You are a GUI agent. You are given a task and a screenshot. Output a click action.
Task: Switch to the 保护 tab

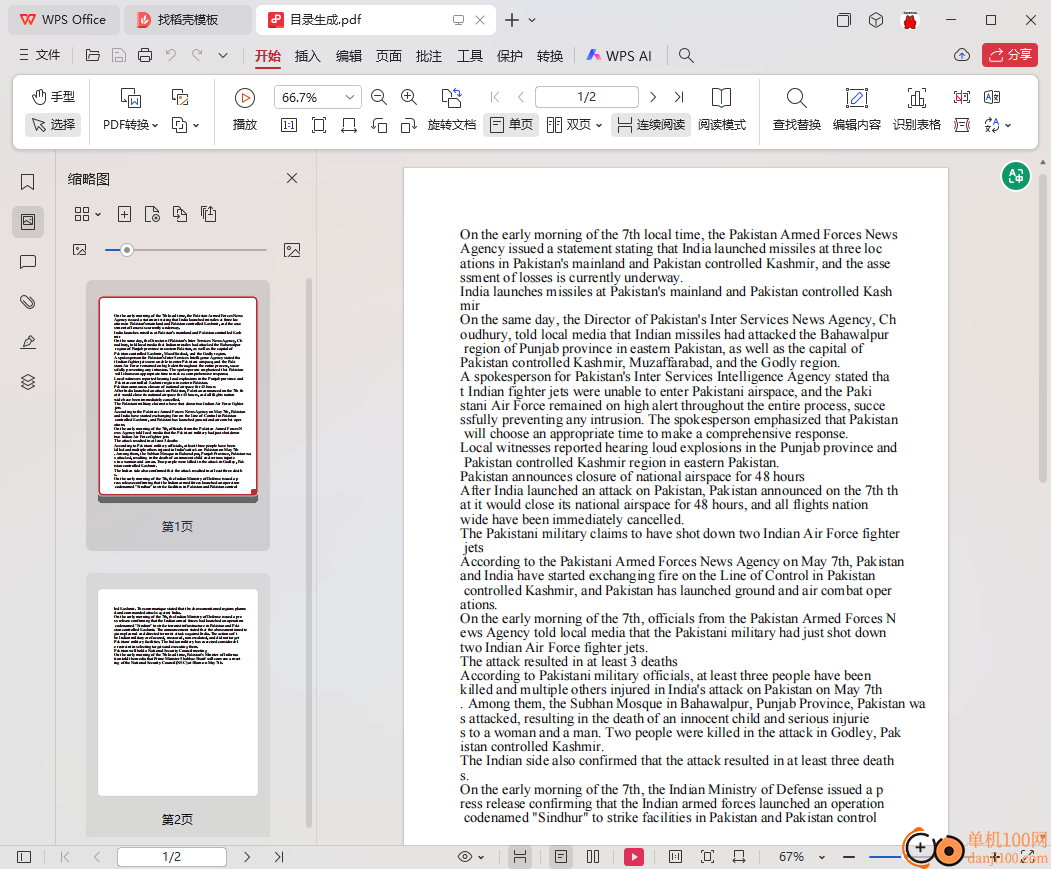[x=509, y=56]
